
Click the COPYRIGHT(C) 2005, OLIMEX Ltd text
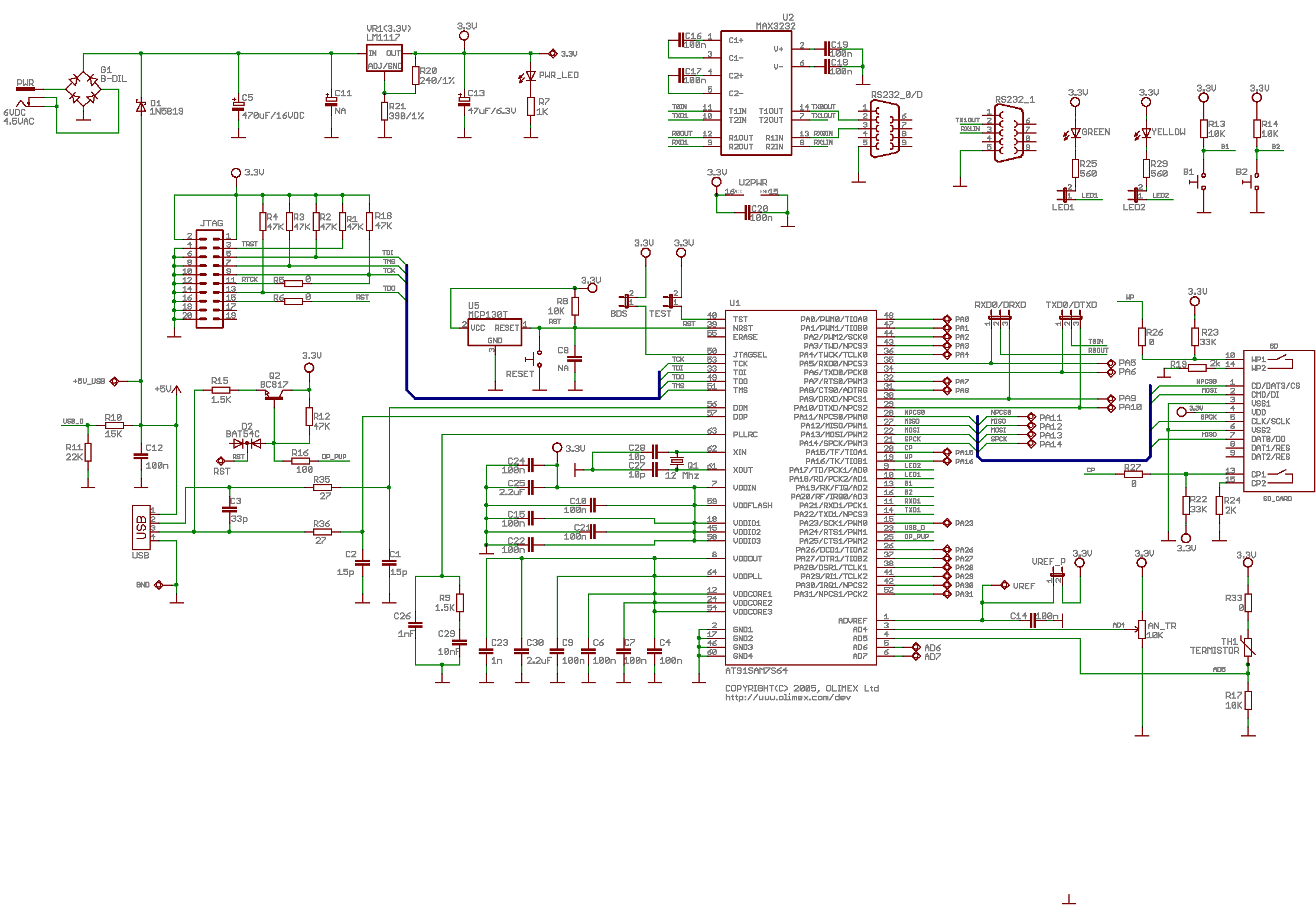pyautogui.click(x=802, y=689)
